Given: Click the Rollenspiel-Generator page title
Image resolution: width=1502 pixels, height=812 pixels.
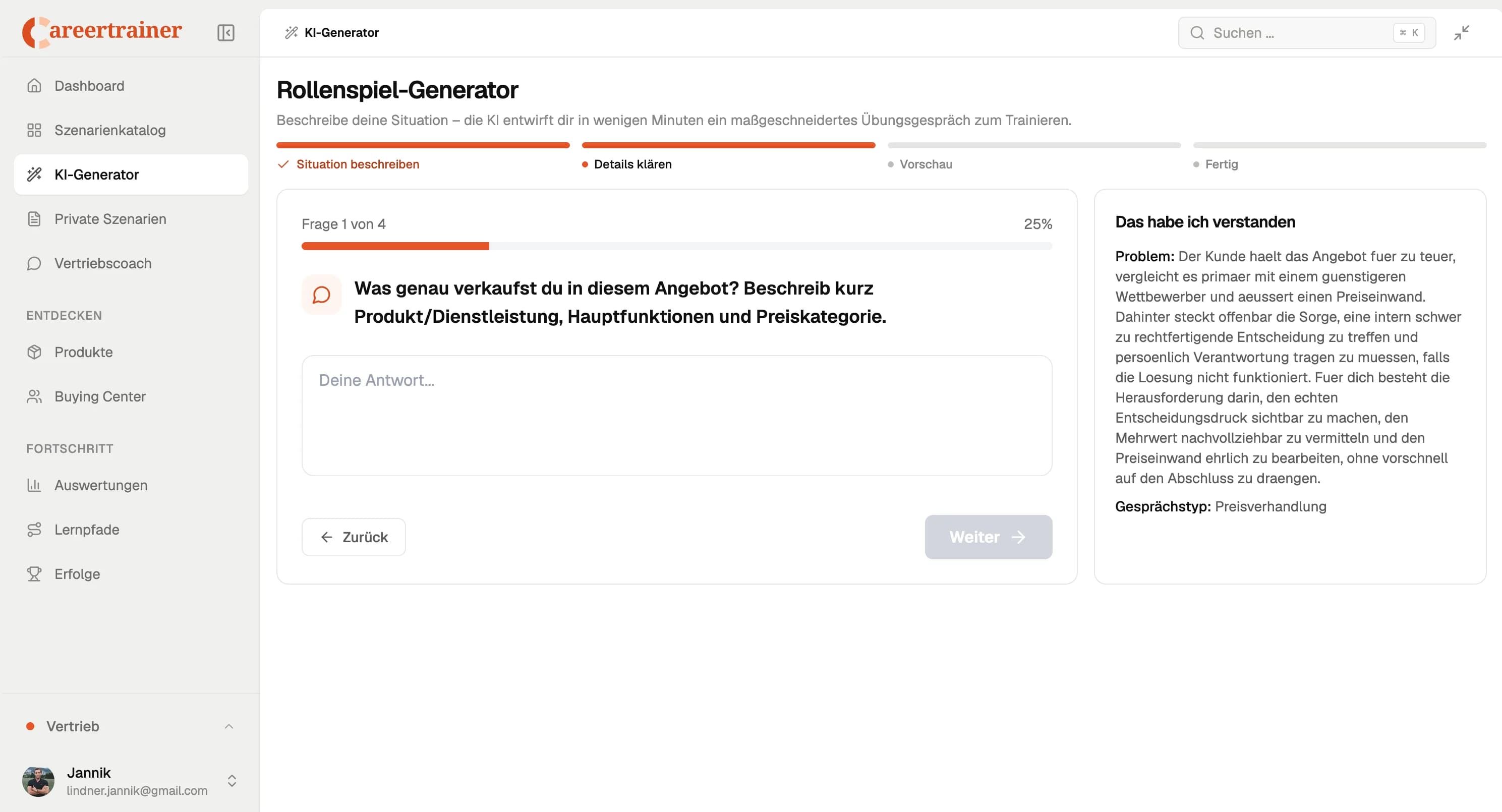Looking at the screenshot, I should [x=397, y=90].
